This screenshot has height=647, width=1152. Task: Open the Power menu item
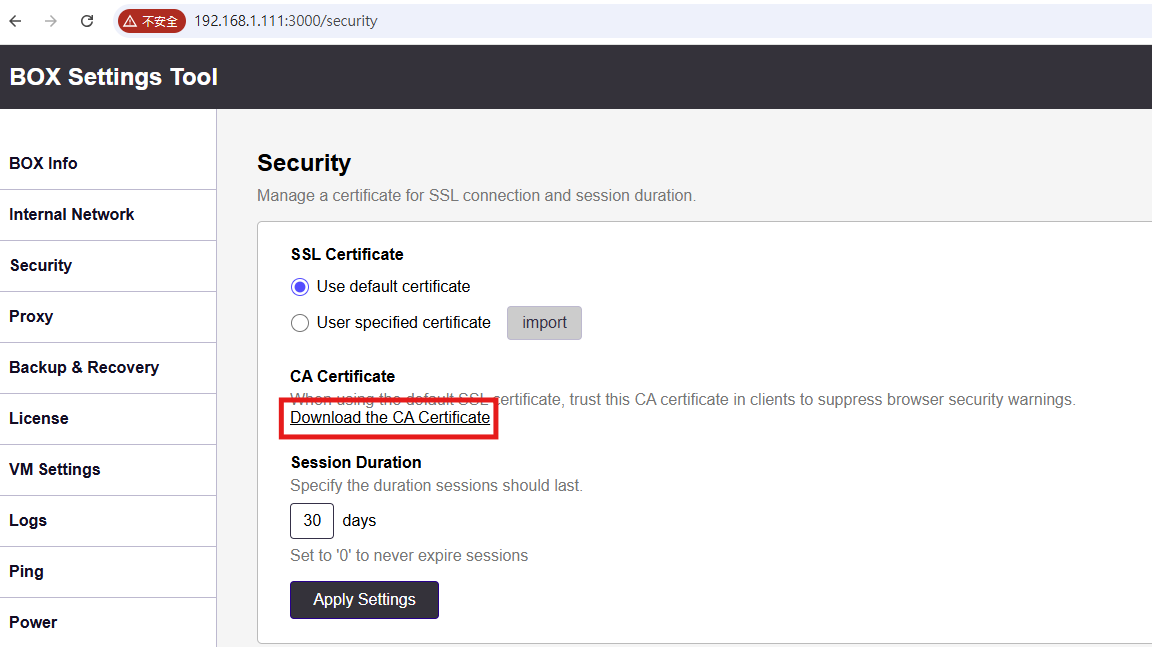[x=108, y=623]
